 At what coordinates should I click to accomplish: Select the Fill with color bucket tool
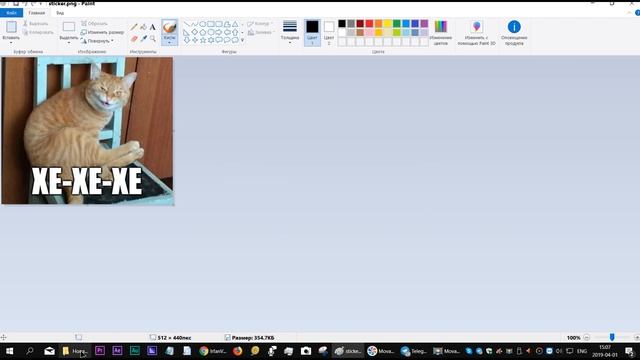click(x=143, y=27)
